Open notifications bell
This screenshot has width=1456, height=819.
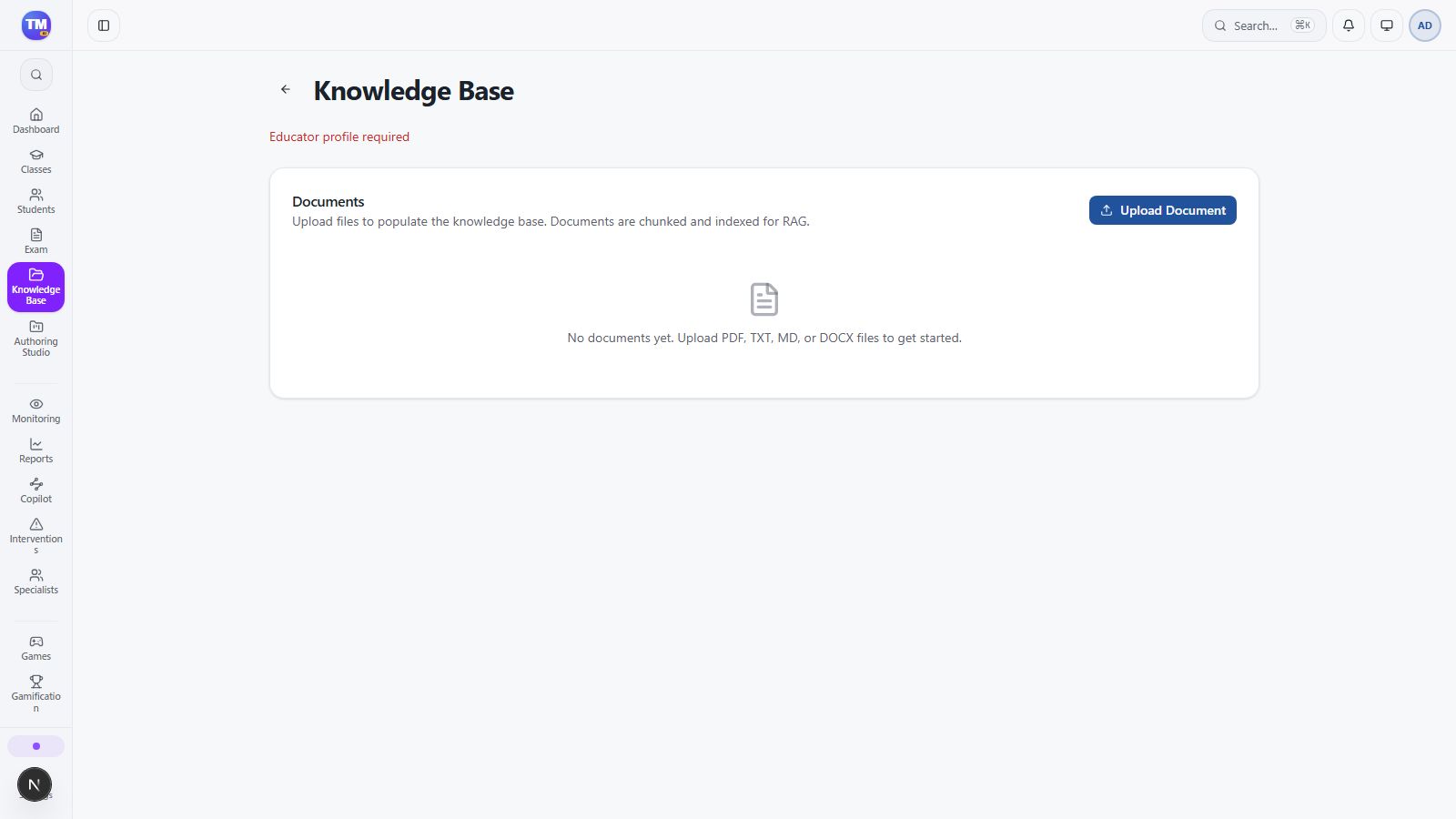tap(1349, 25)
